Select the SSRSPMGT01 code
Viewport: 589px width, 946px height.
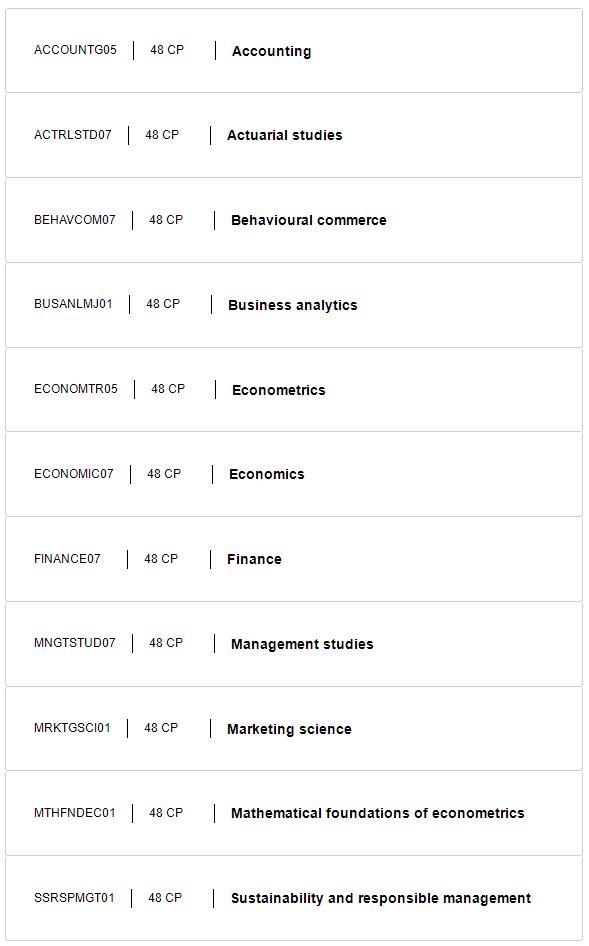tap(74, 898)
